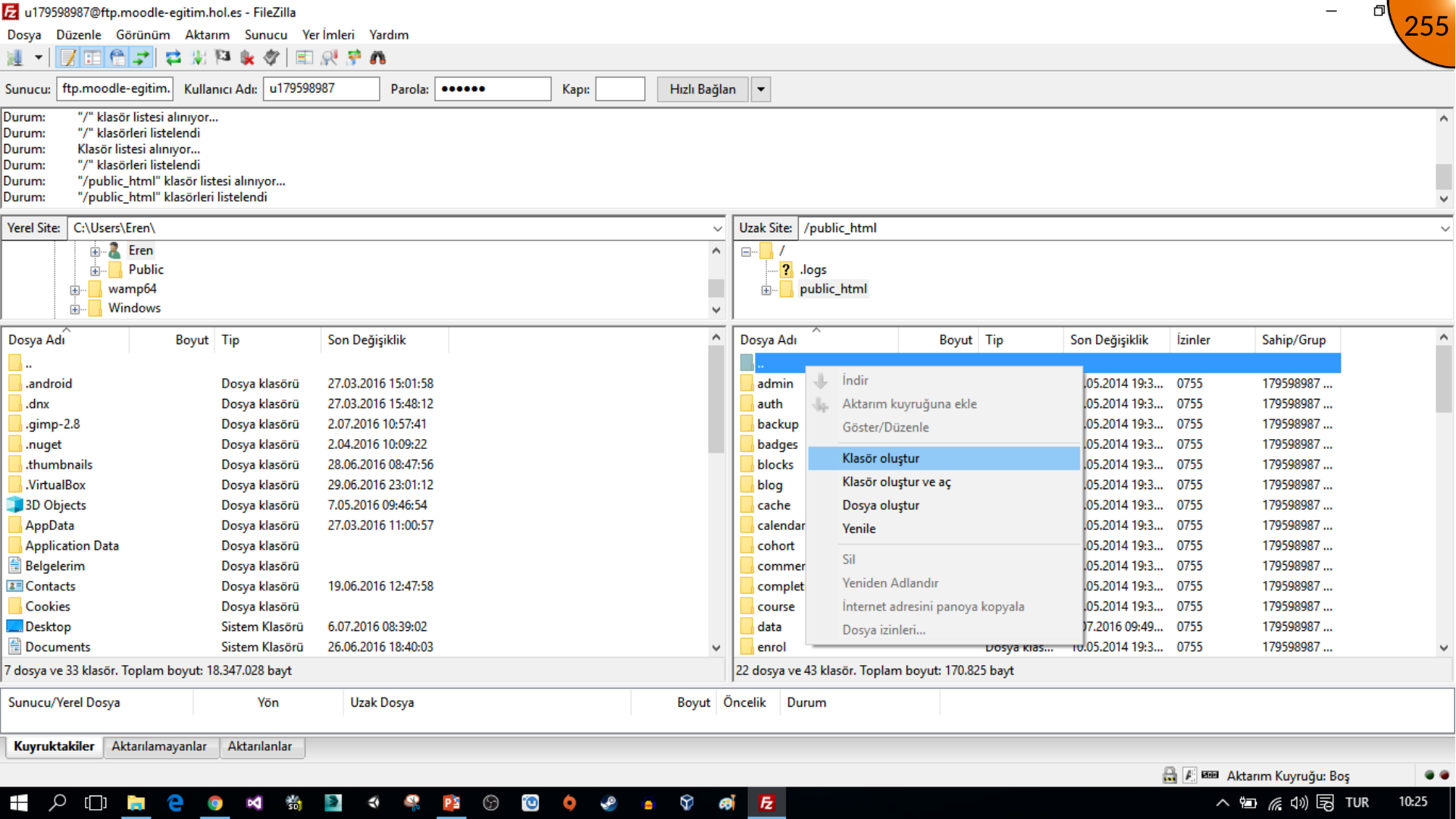
Task: Choose Klasör oluştur ve aç
Action: coord(944,482)
